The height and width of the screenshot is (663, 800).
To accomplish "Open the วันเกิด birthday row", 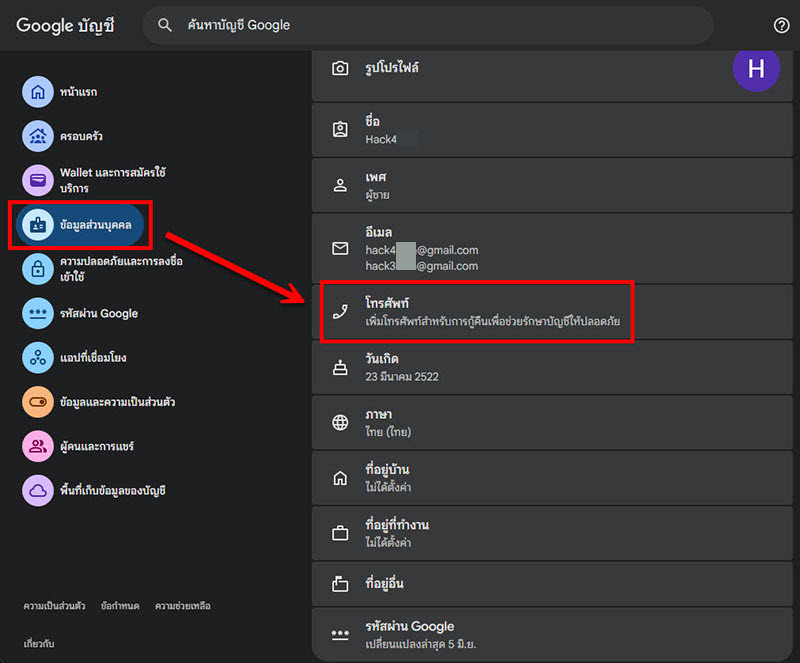I will point(552,367).
